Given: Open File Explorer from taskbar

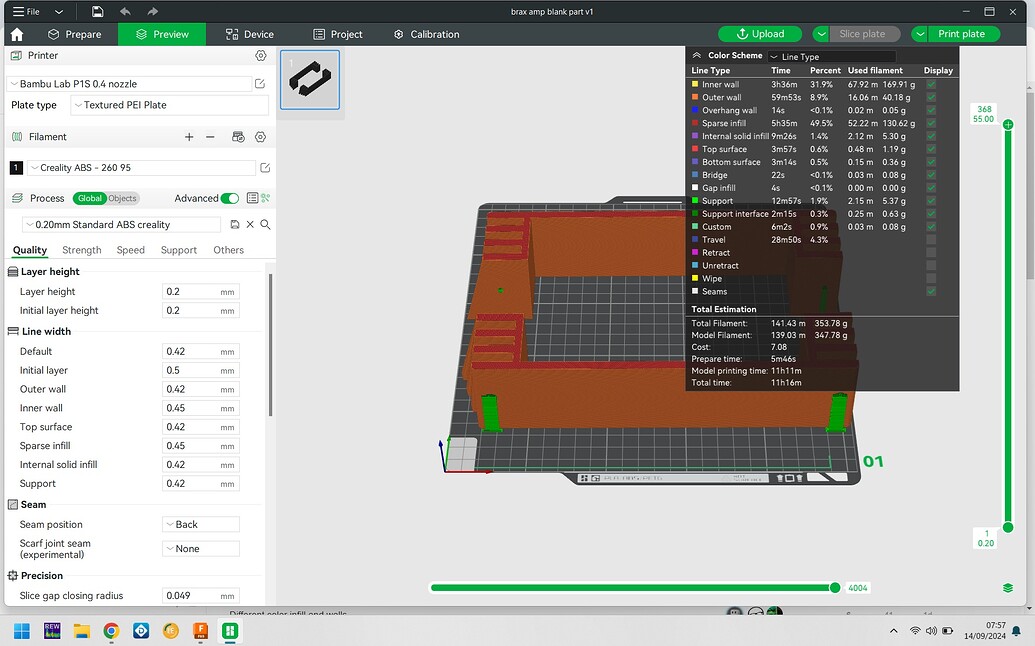Looking at the screenshot, I should pos(81,631).
